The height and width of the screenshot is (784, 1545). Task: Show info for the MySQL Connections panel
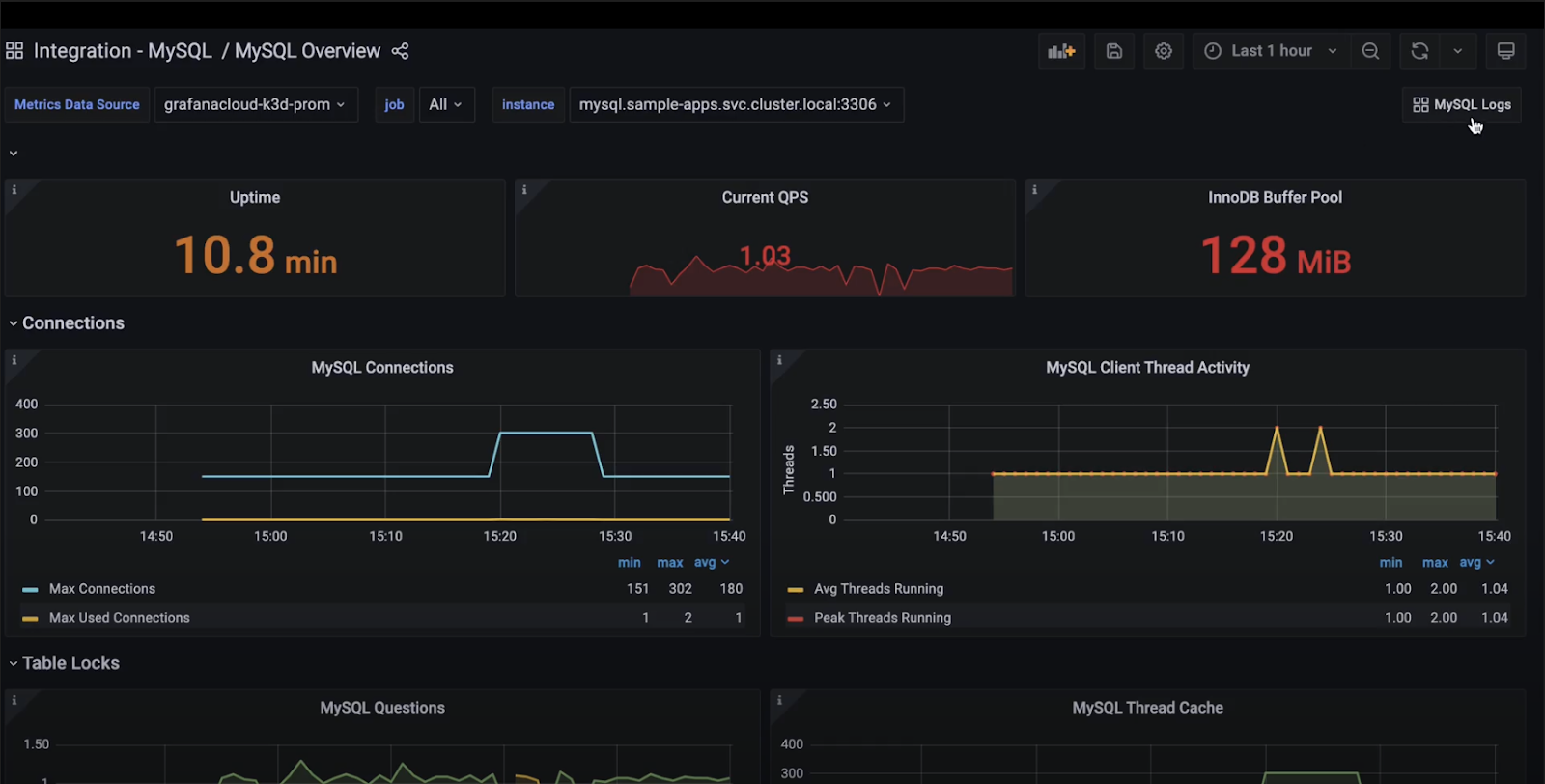click(x=14, y=360)
